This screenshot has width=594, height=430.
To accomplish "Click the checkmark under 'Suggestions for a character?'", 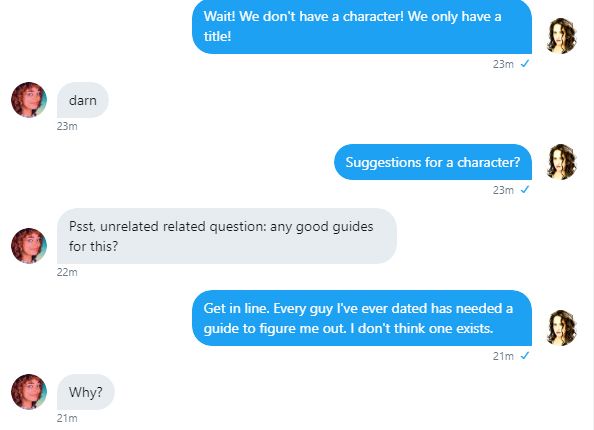I will point(525,189).
